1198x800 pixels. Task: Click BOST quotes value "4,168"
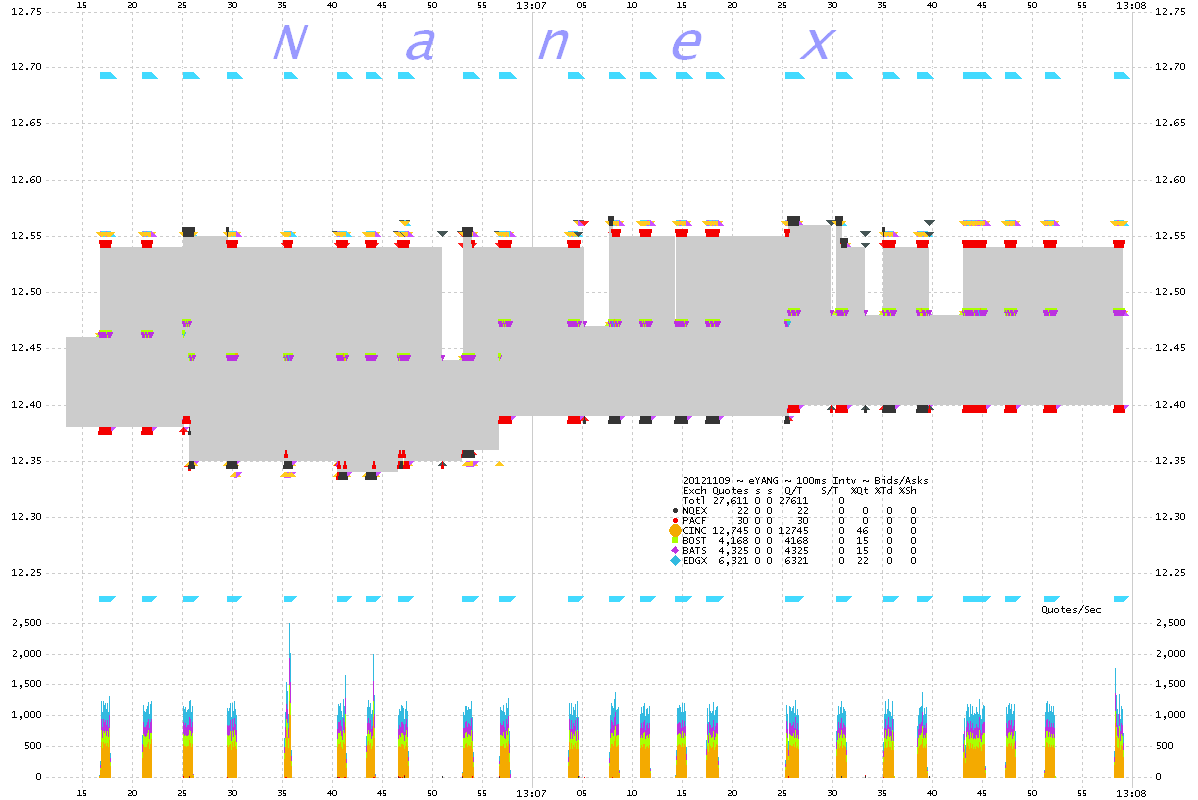(733, 540)
